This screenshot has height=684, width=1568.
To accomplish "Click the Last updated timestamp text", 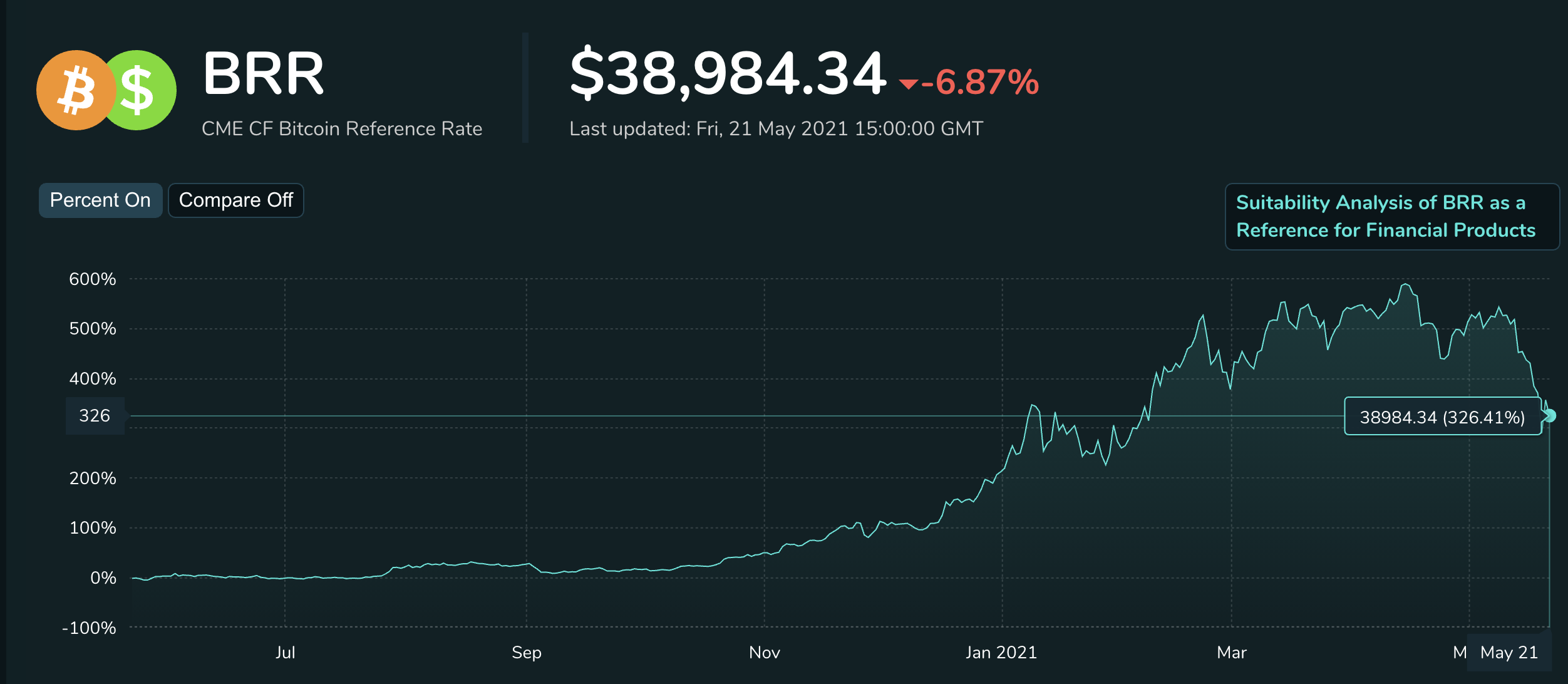I will (x=776, y=129).
